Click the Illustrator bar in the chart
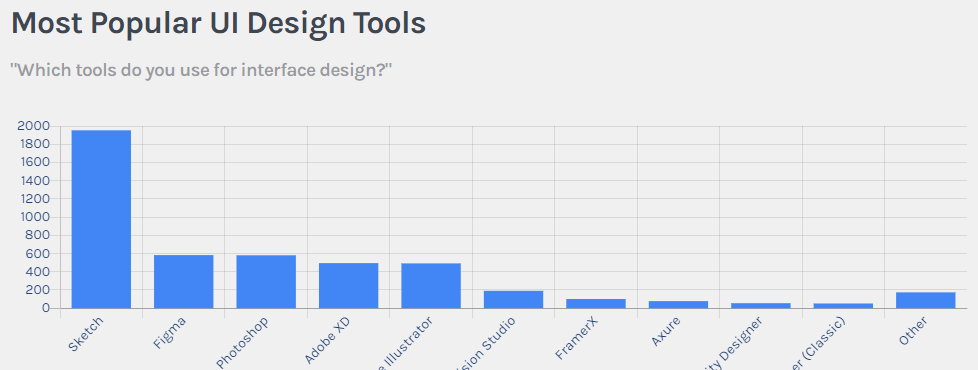Image resolution: width=978 pixels, height=370 pixels. click(431, 286)
